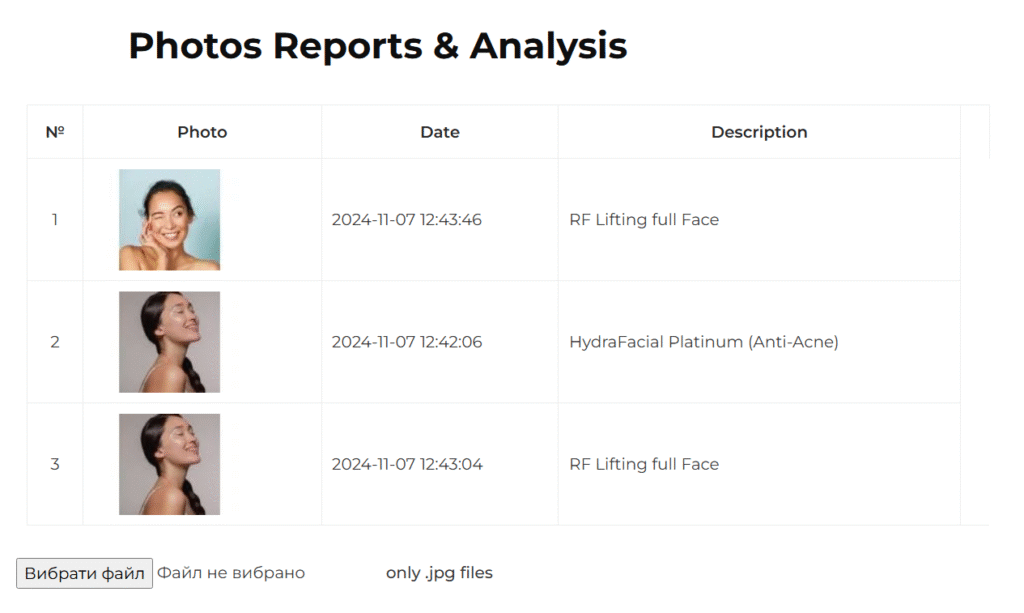Select the date 2024-11-07 12:43:46

click(407, 220)
